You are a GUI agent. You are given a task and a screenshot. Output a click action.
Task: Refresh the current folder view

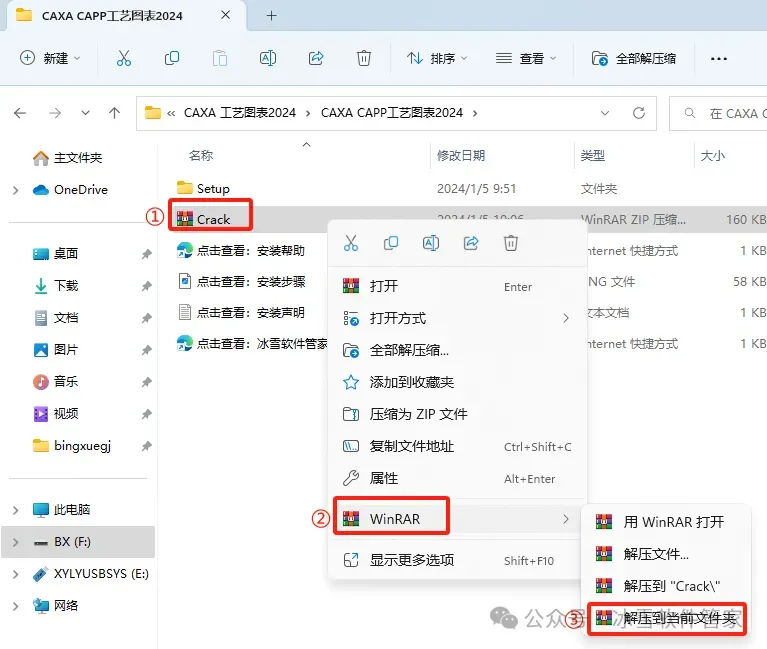[639, 113]
